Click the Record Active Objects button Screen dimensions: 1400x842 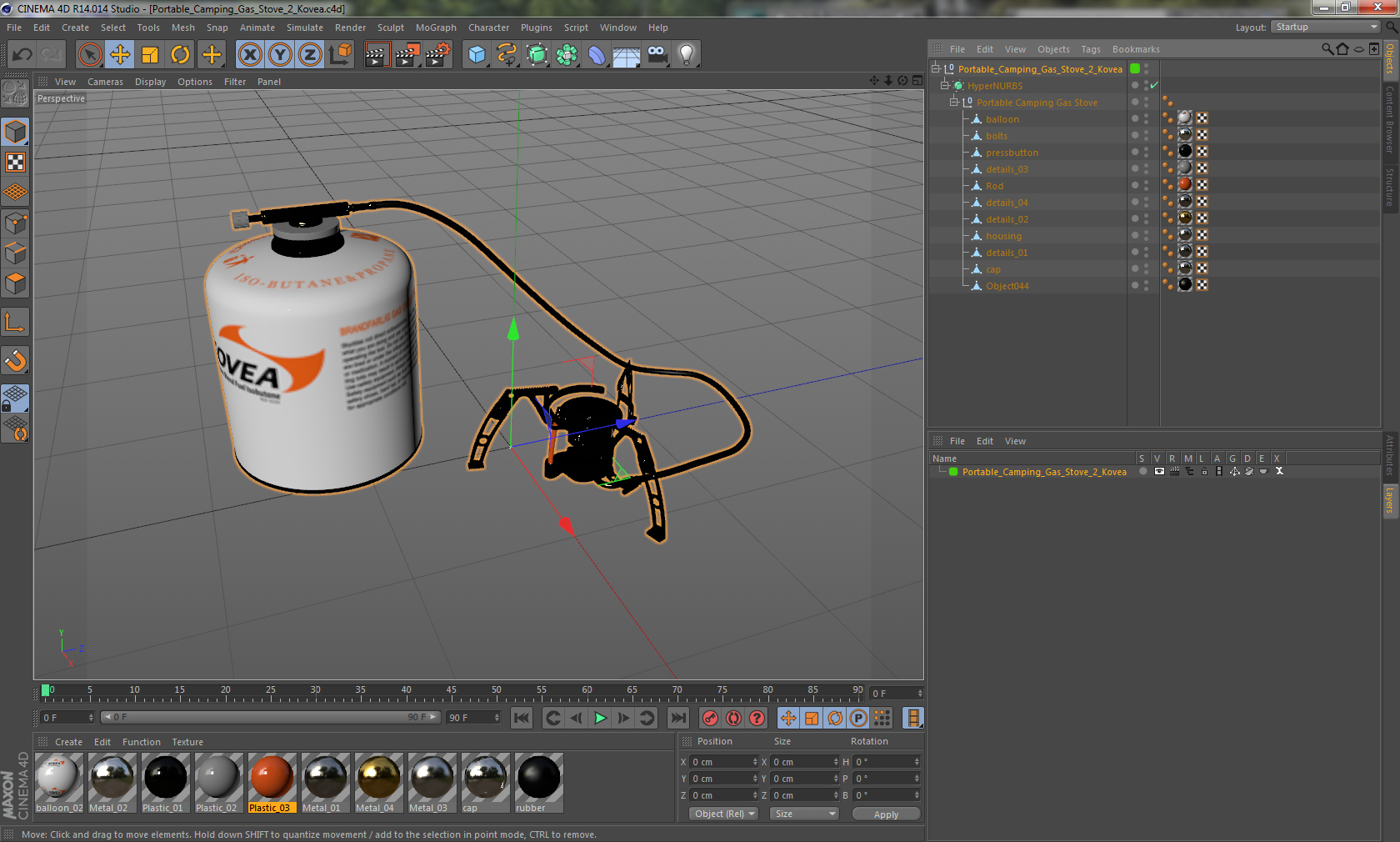(x=710, y=718)
